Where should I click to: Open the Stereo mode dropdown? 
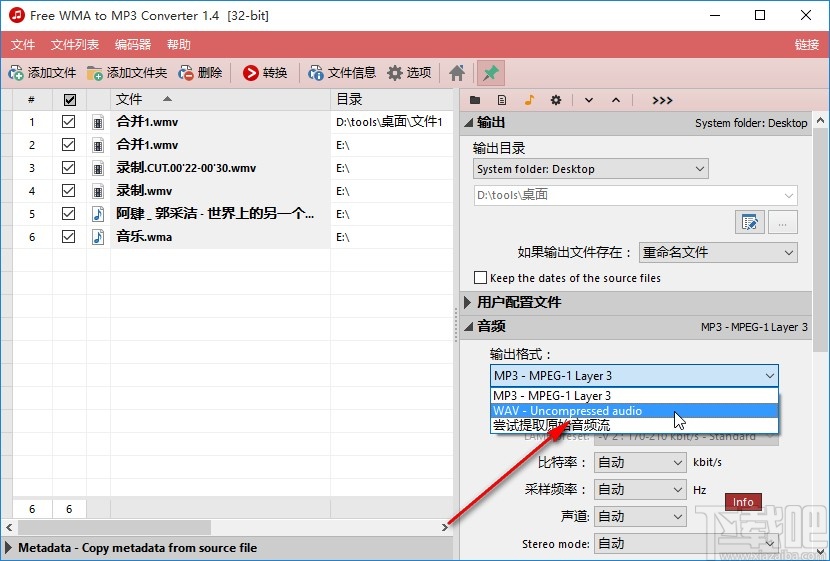[686, 544]
